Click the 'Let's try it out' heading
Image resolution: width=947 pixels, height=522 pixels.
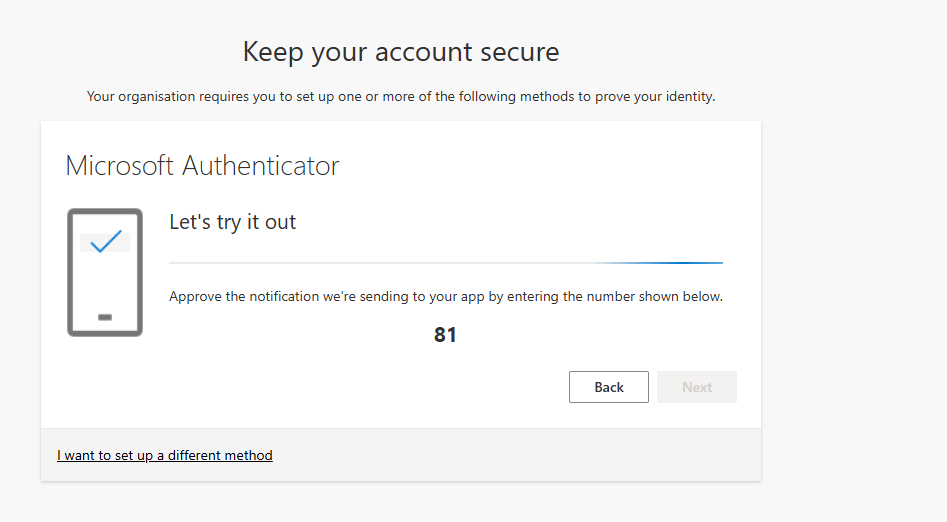click(x=233, y=222)
